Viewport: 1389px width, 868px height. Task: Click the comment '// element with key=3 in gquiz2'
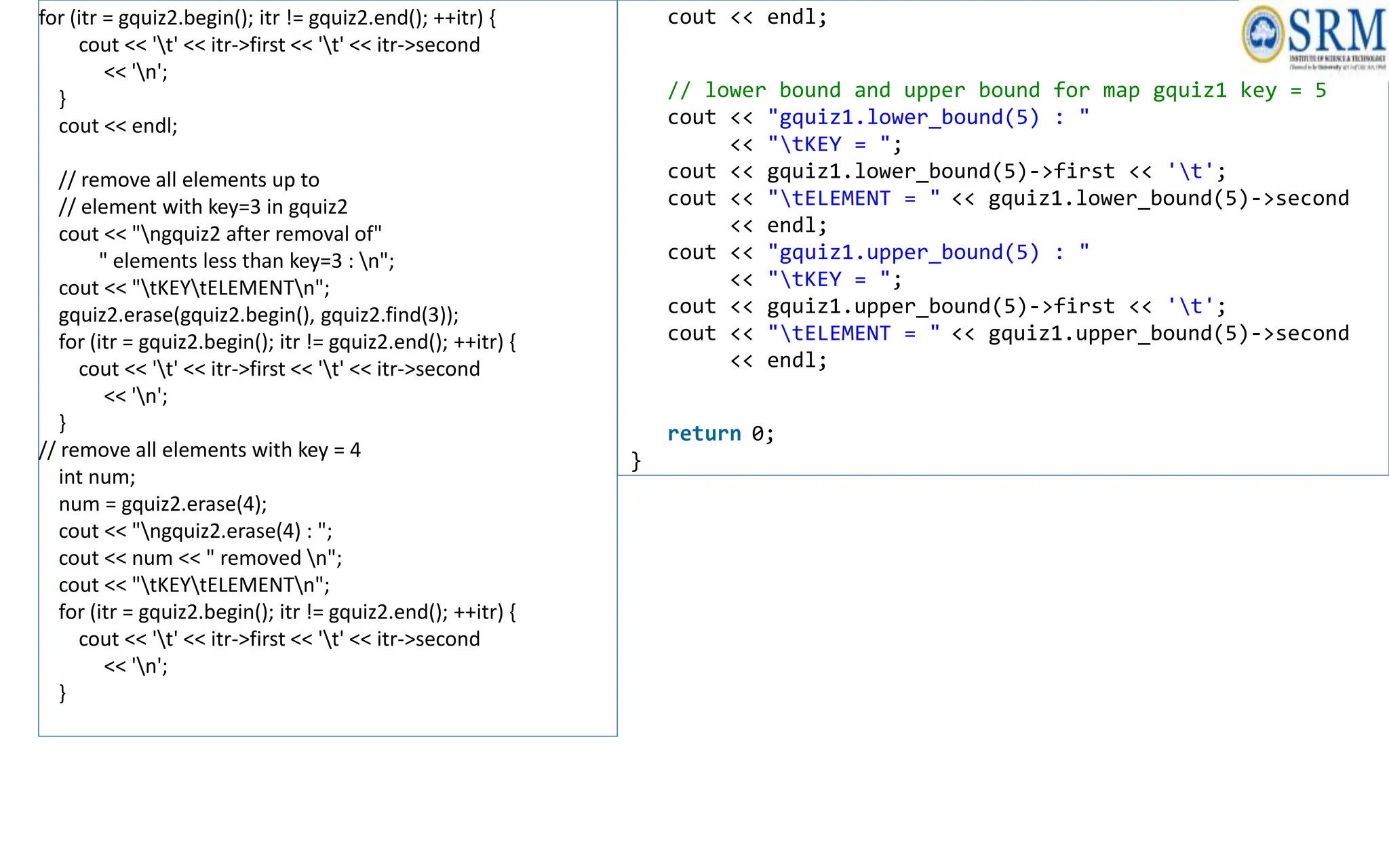pos(203,208)
